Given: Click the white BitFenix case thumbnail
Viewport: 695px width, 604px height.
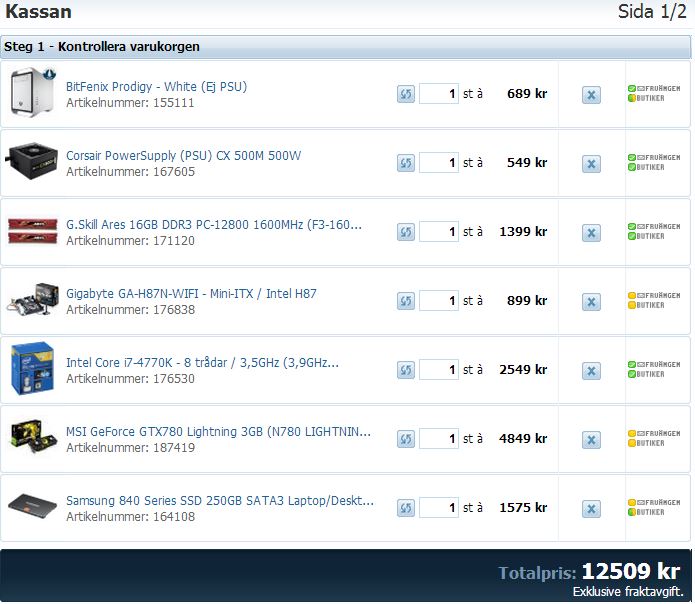Looking at the screenshot, I should coord(33,92).
